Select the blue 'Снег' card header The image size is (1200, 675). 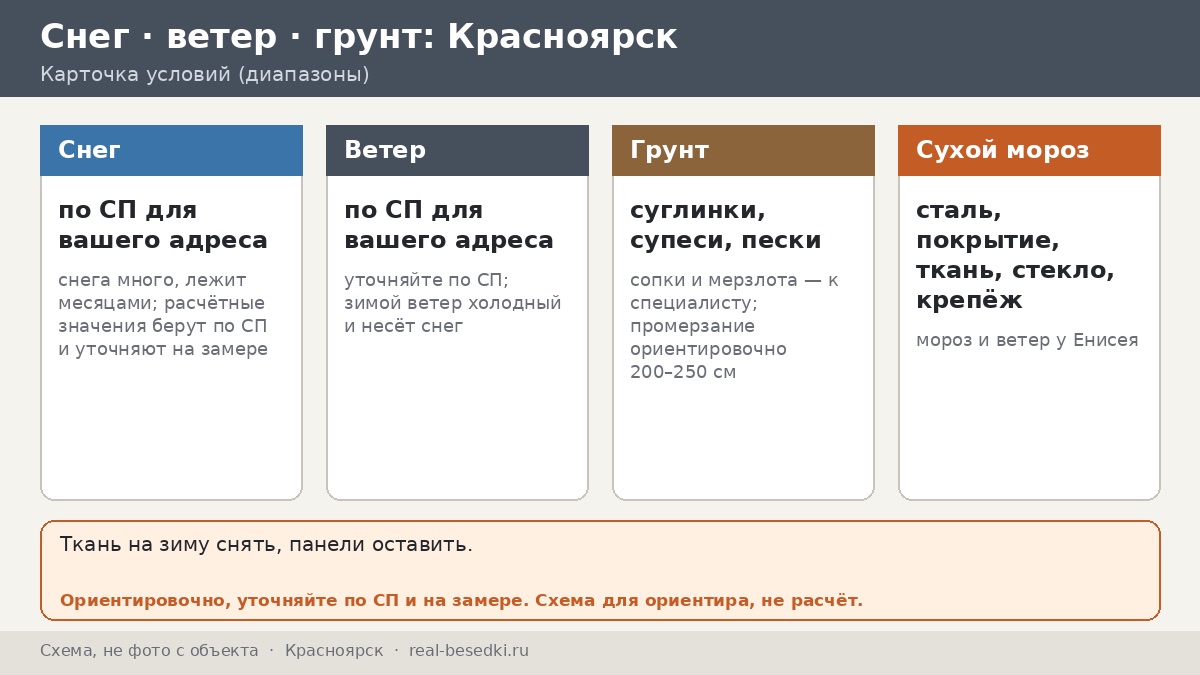(x=171, y=150)
